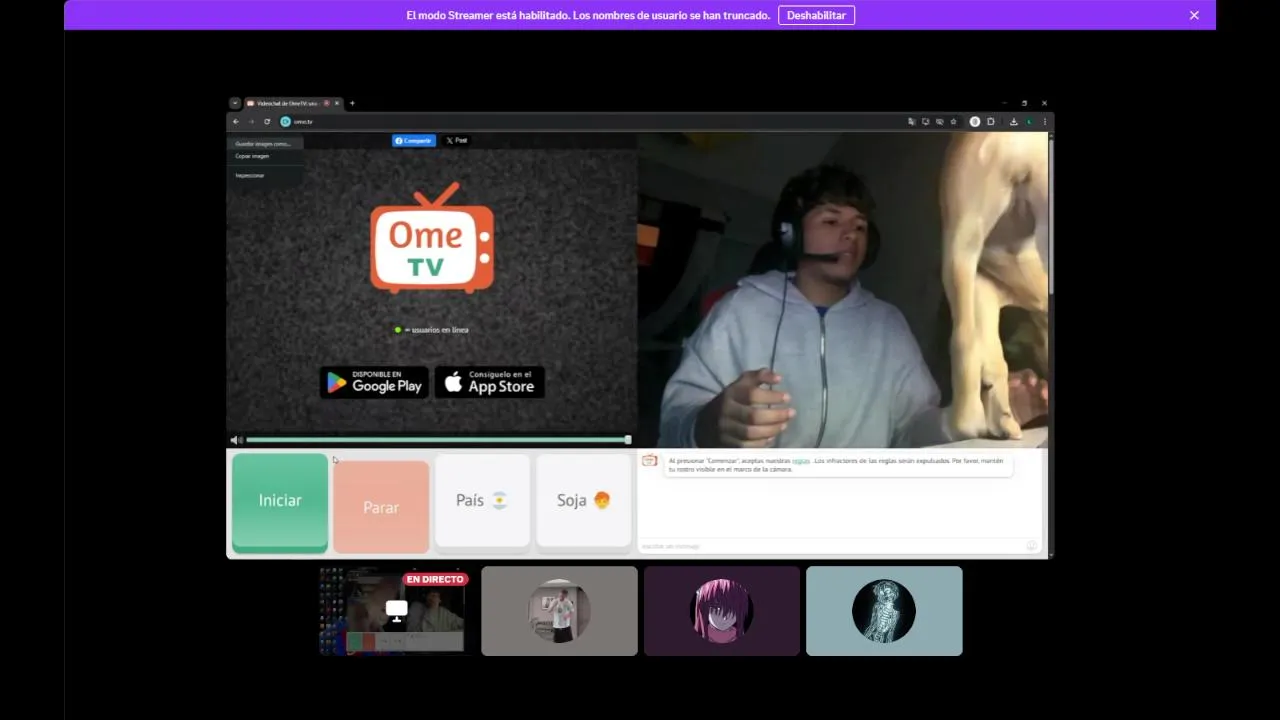This screenshot has width=1280, height=720.
Task: Click the page vertical scrollbar in browser
Action: 1050,215
